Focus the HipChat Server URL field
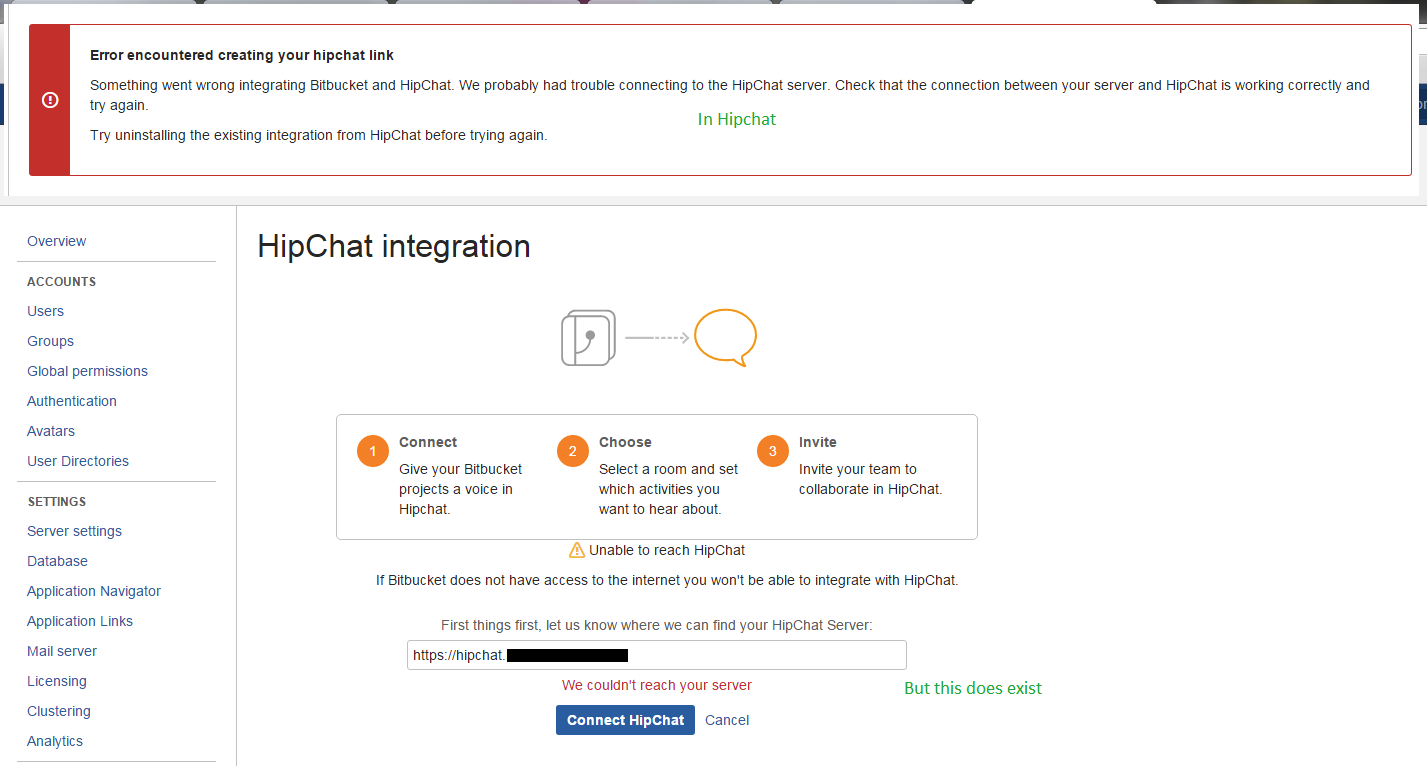The height and width of the screenshot is (766, 1427). click(x=657, y=655)
